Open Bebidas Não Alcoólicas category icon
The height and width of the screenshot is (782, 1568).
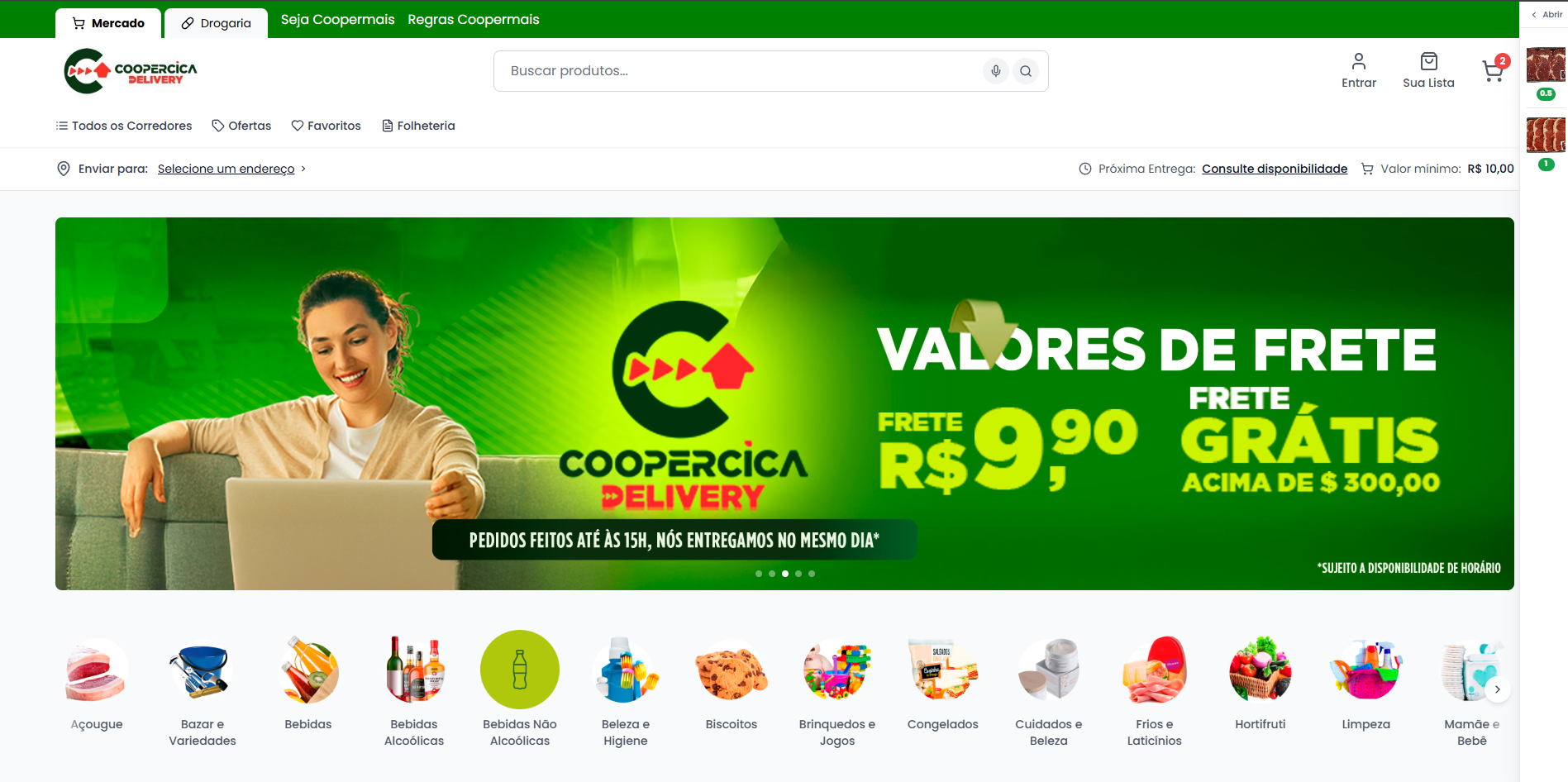(520, 670)
